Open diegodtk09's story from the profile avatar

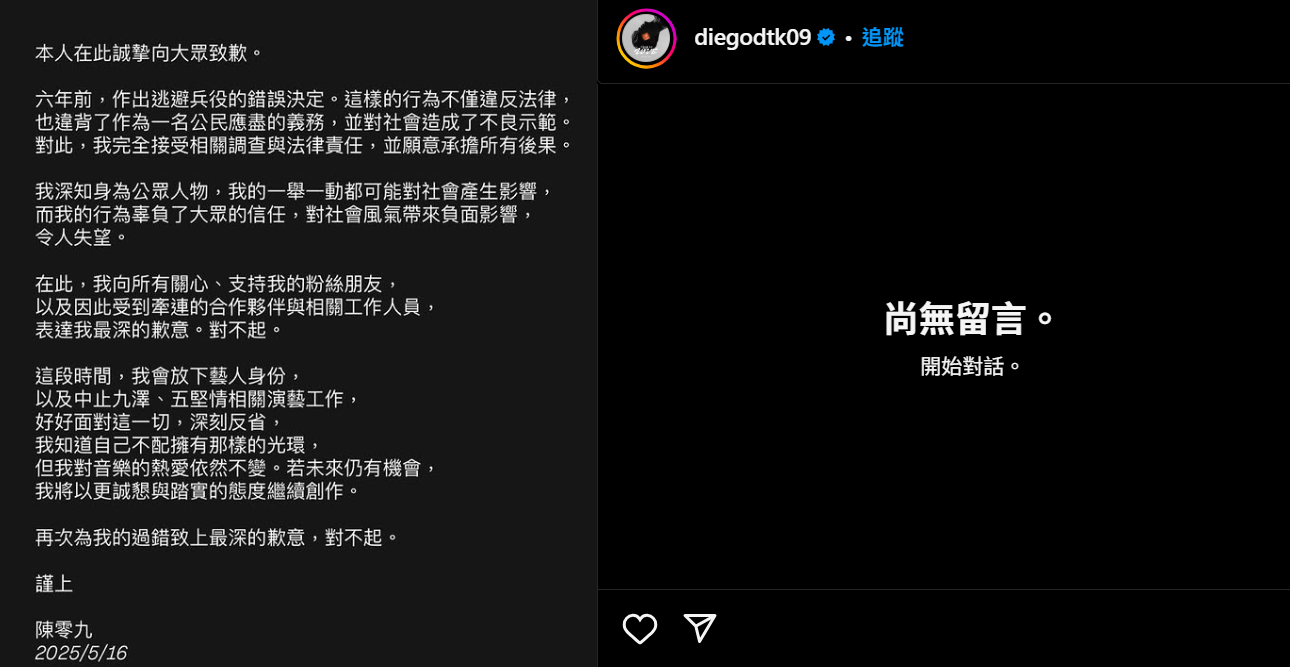(646, 38)
